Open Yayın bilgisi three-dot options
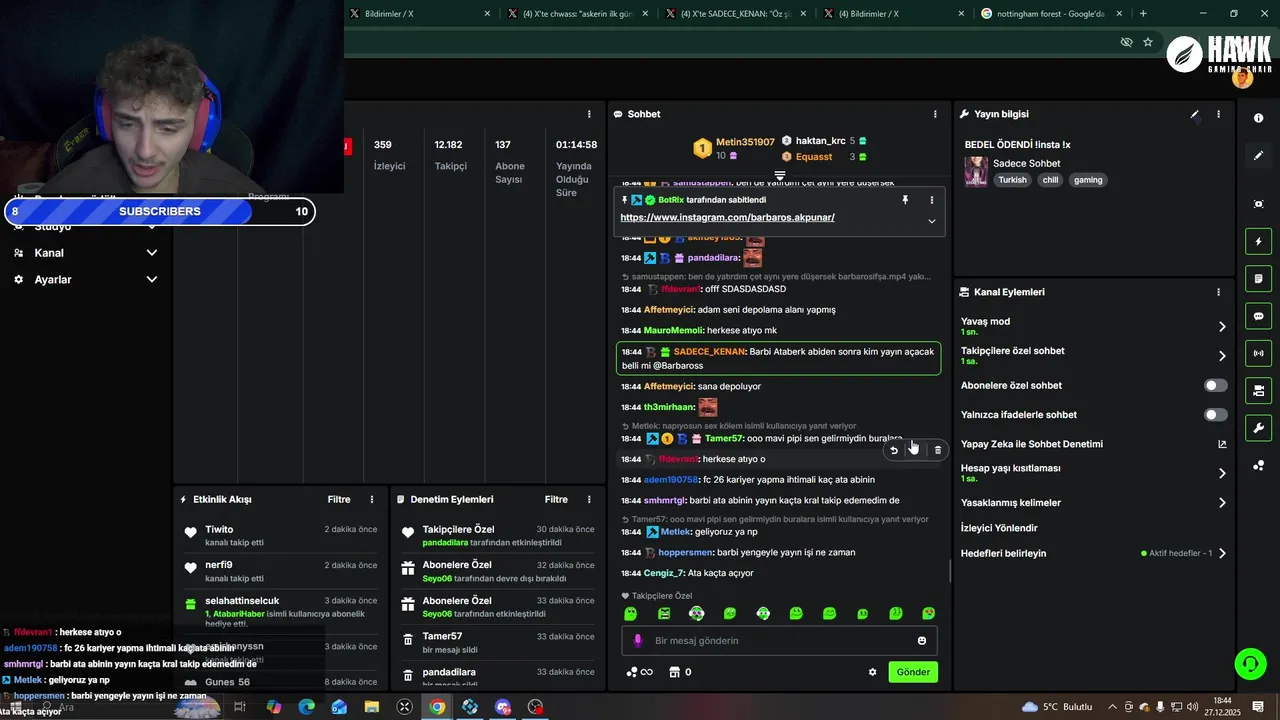 coord(1218,114)
